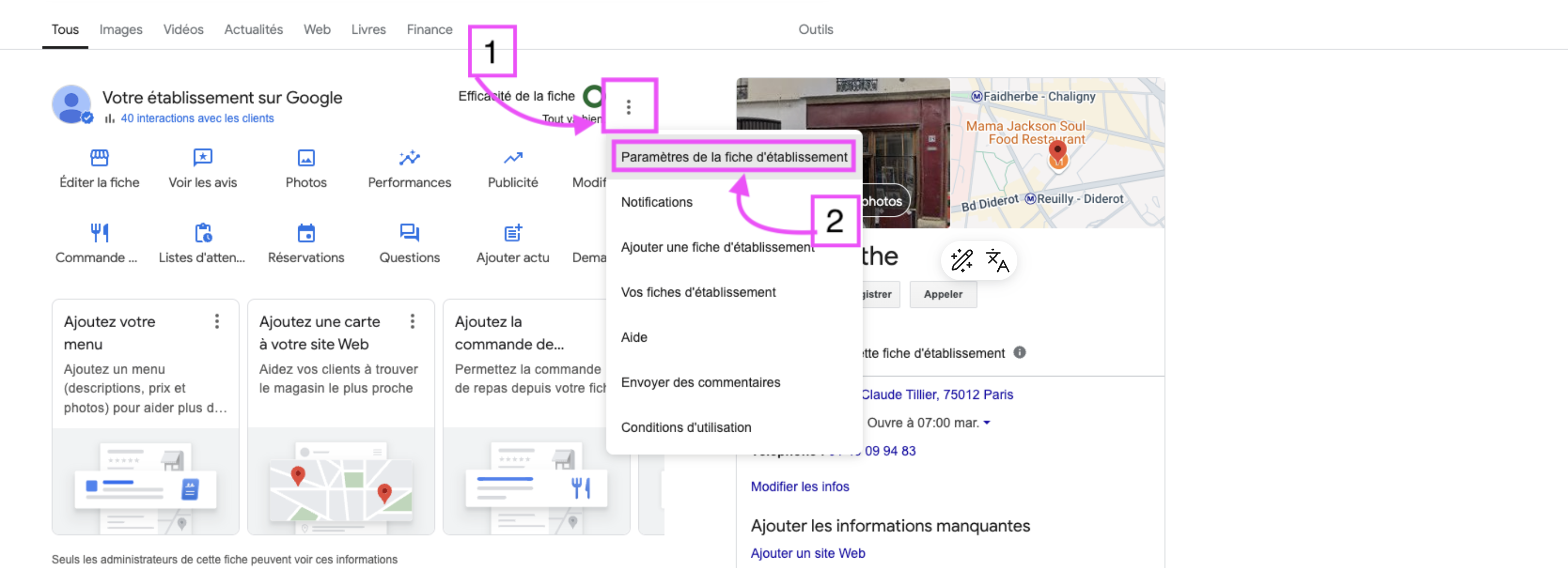The image size is (1568, 568).
Task: Open the Efficacité de la fiche progress ring
Action: tap(593, 96)
